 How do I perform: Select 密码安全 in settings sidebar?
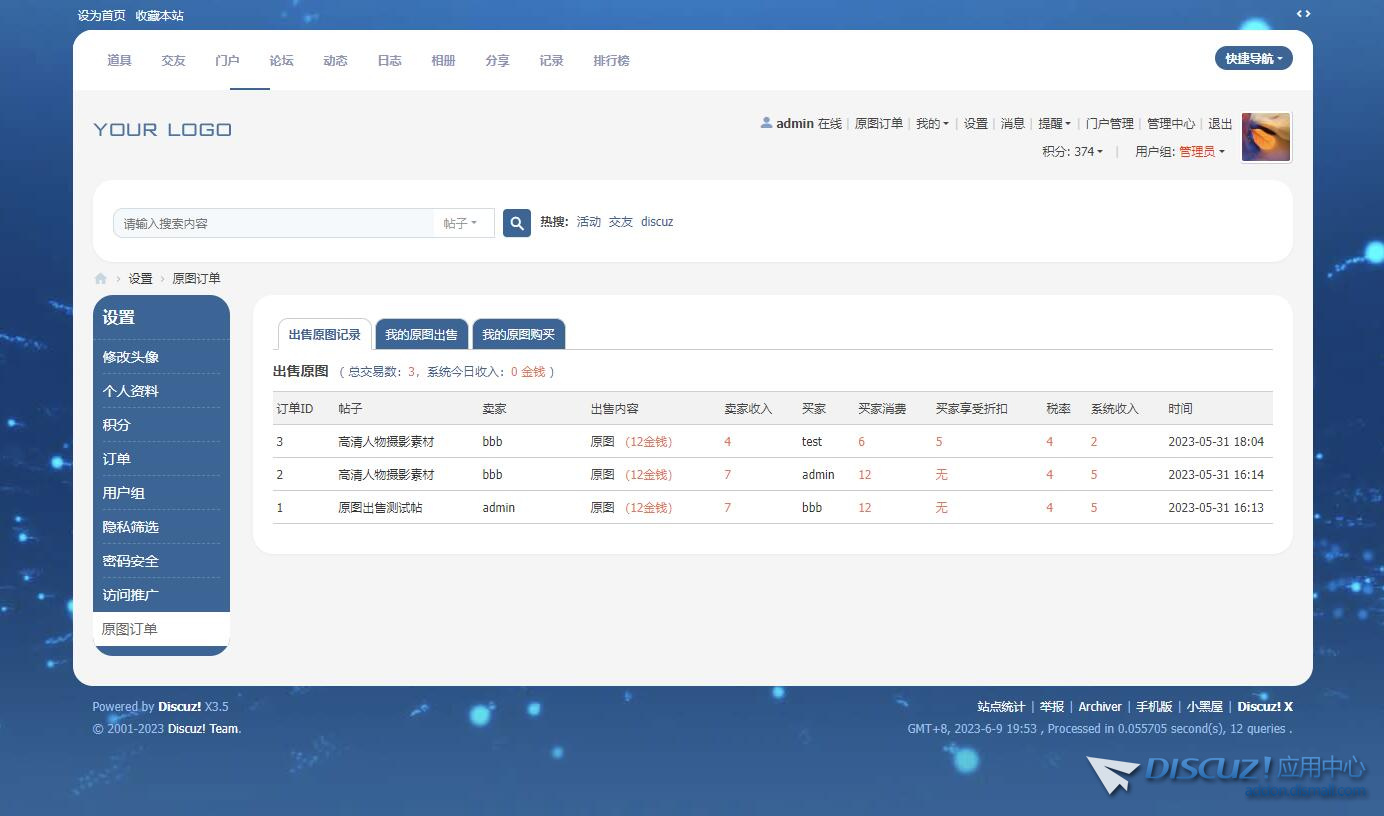tap(131, 561)
